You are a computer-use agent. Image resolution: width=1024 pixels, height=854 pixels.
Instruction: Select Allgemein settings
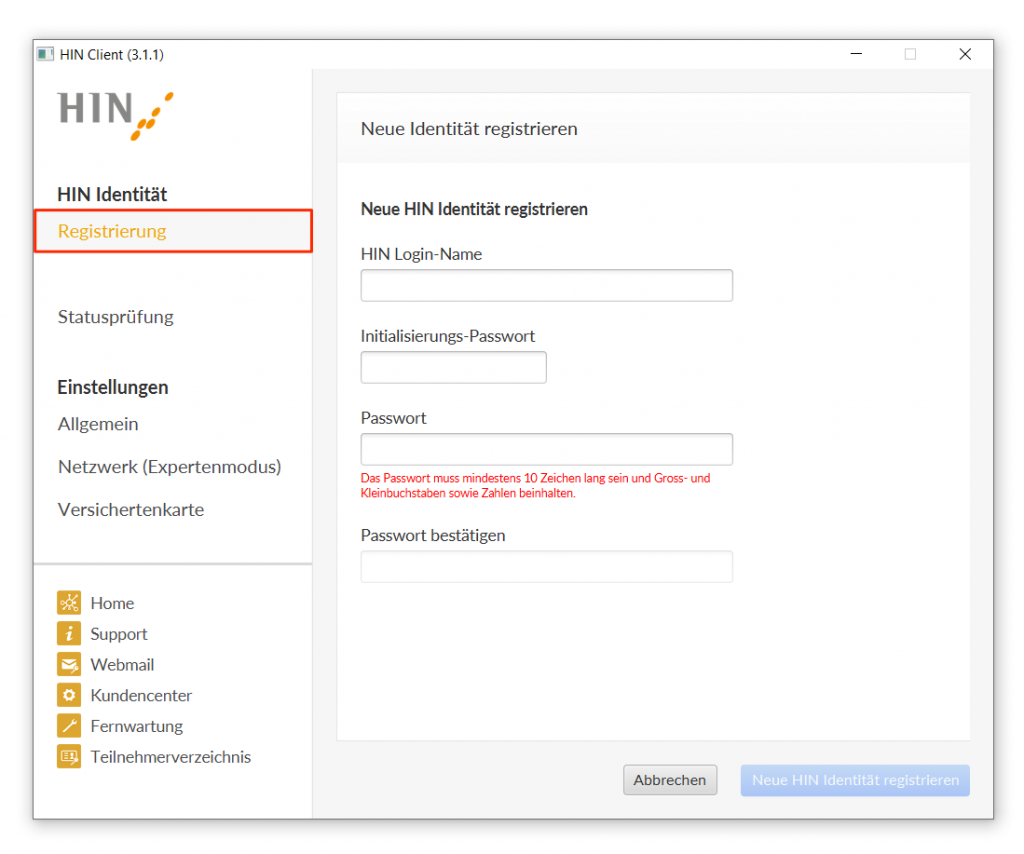tap(98, 424)
